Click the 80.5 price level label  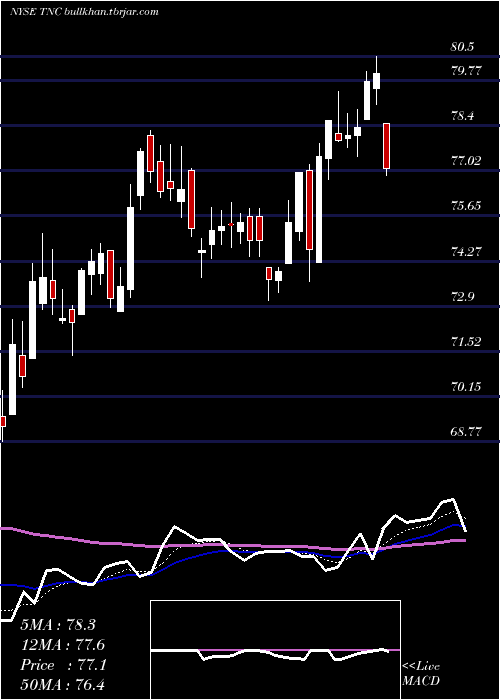pyautogui.click(x=464, y=46)
